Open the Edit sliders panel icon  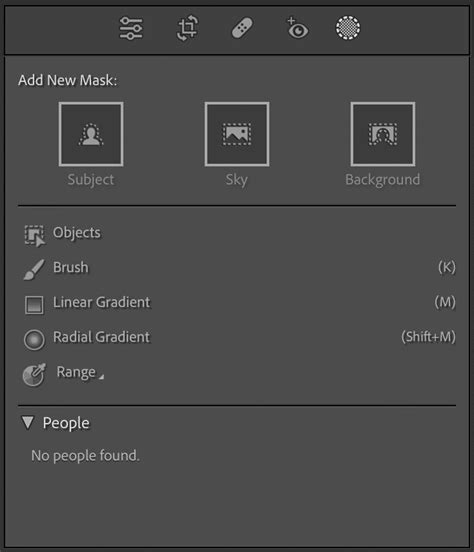tap(131, 28)
